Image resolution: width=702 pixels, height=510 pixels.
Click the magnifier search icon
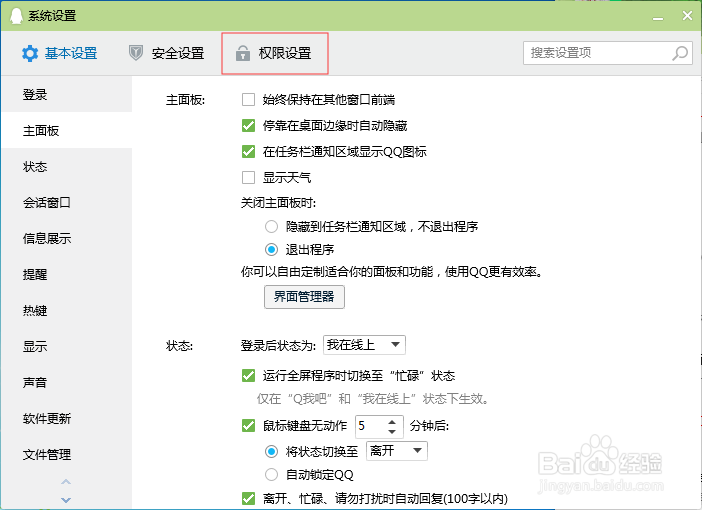(x=680, y=53)
